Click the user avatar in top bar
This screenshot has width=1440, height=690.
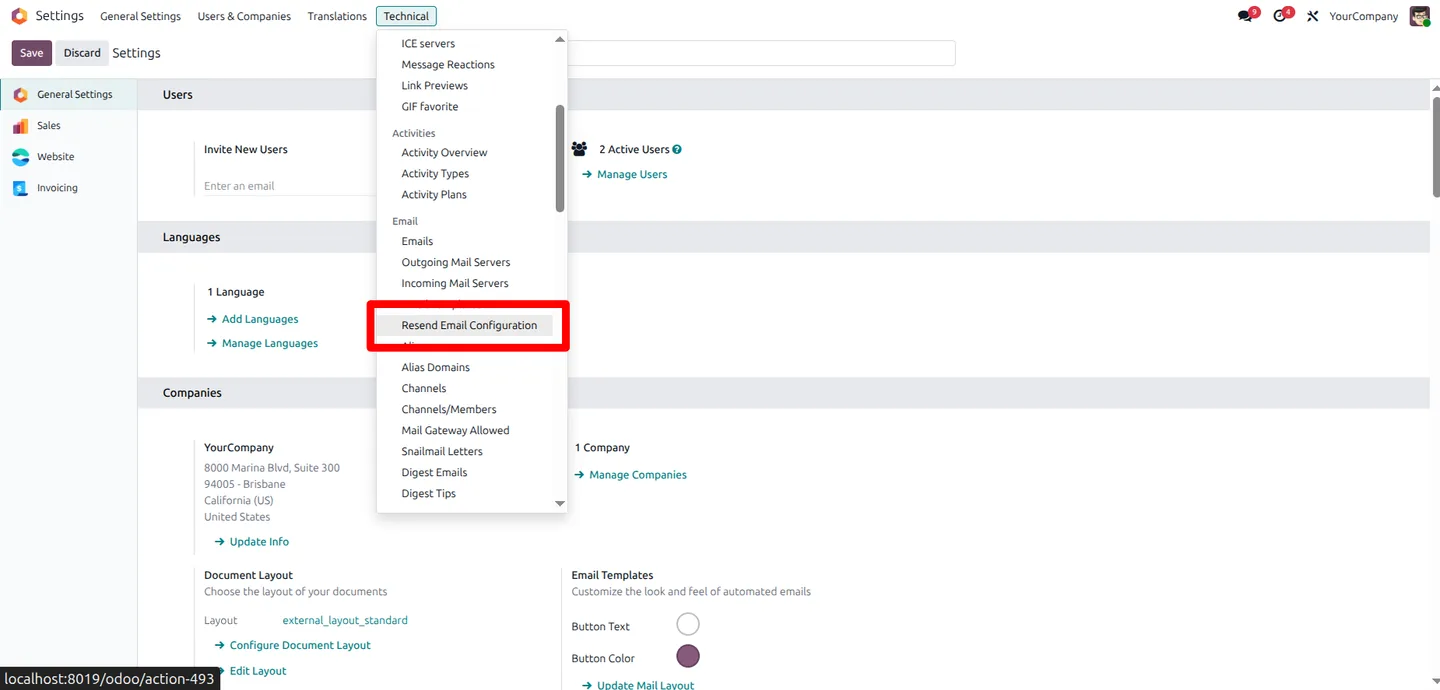click(x=1419, y=16)
